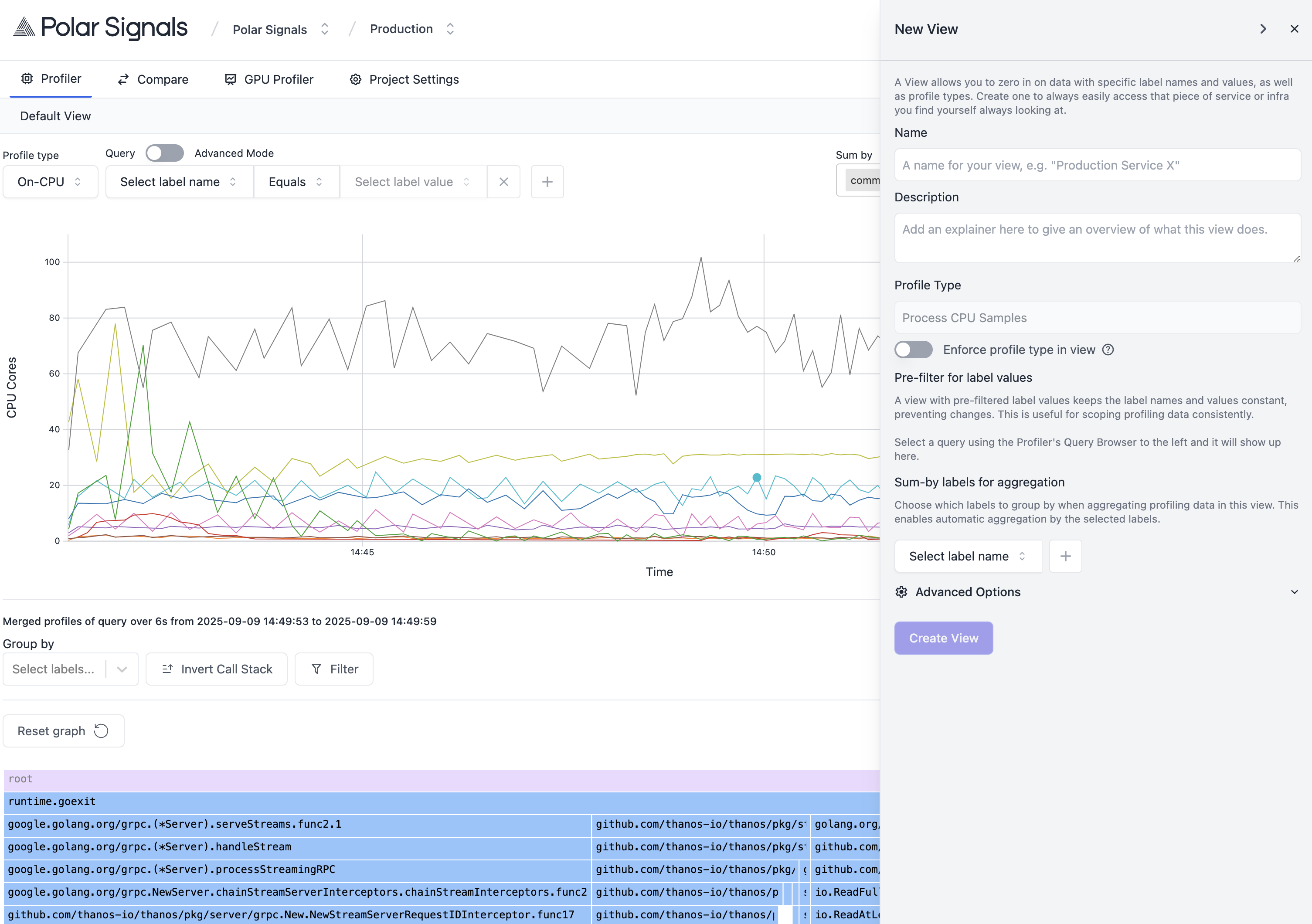Viewport: 1312px width, 924px height.
Task: Open the GPU Profiler tab
Action: [269, 79]
